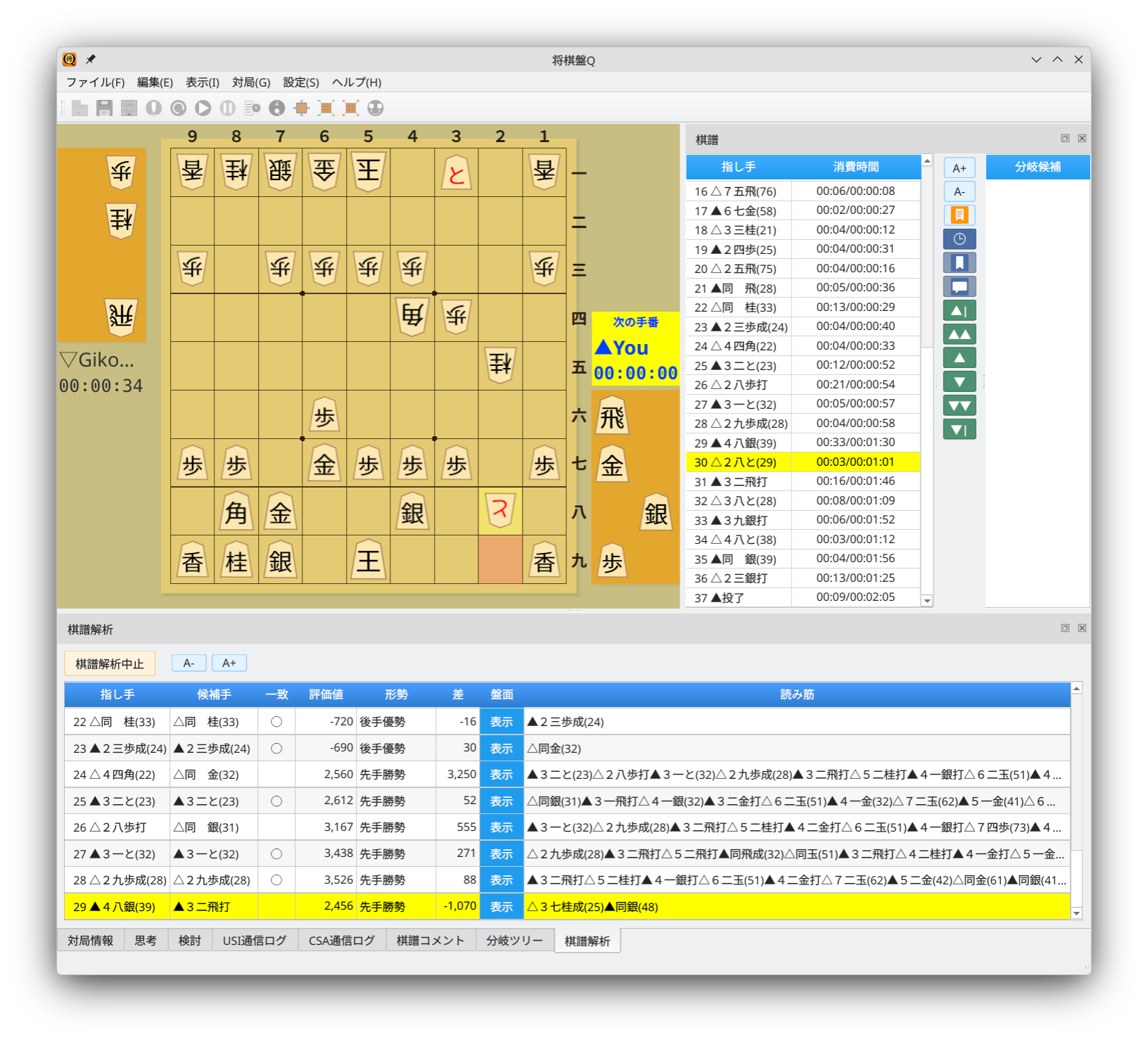The height and width of the screenshot is (1042, 1148).
Task: Step back one move with the up arrow
Action: pyautogui.click(x=959, y=357)
